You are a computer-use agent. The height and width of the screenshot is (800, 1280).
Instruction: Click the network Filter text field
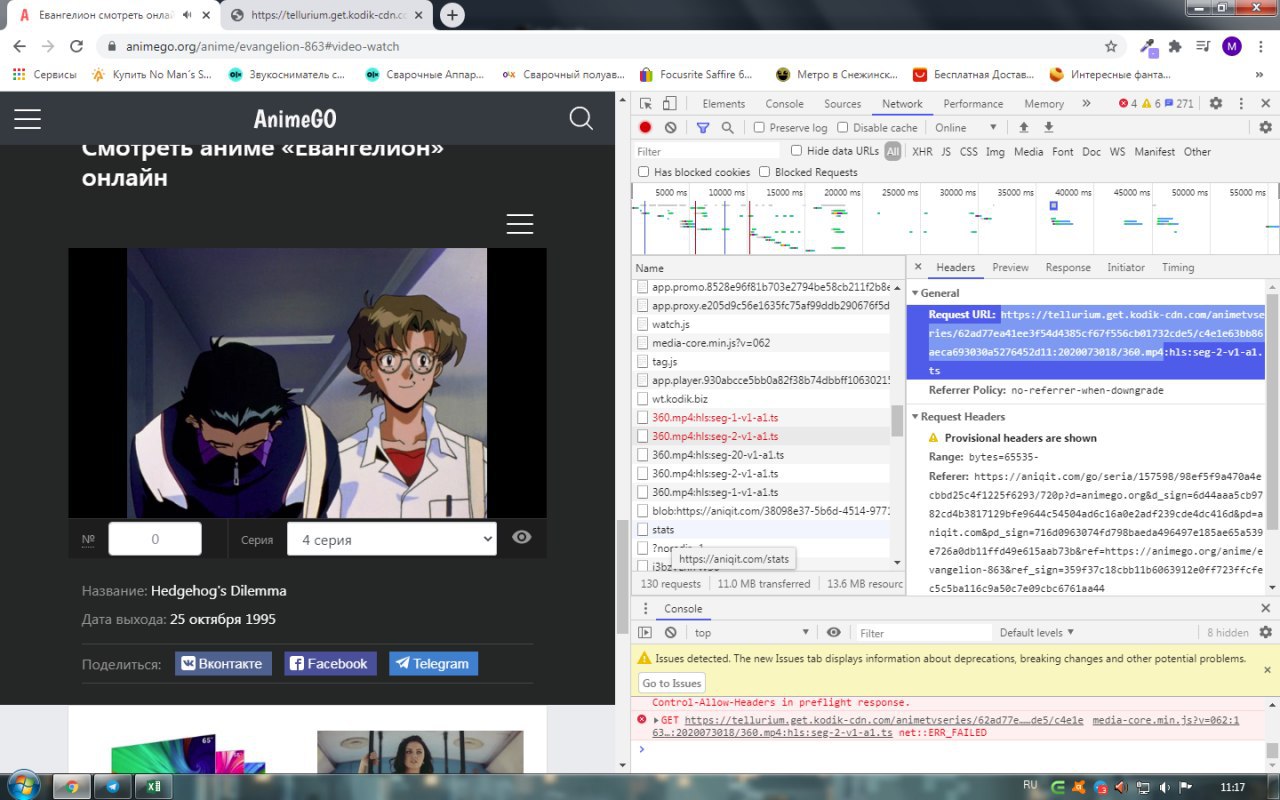point(707,151)
